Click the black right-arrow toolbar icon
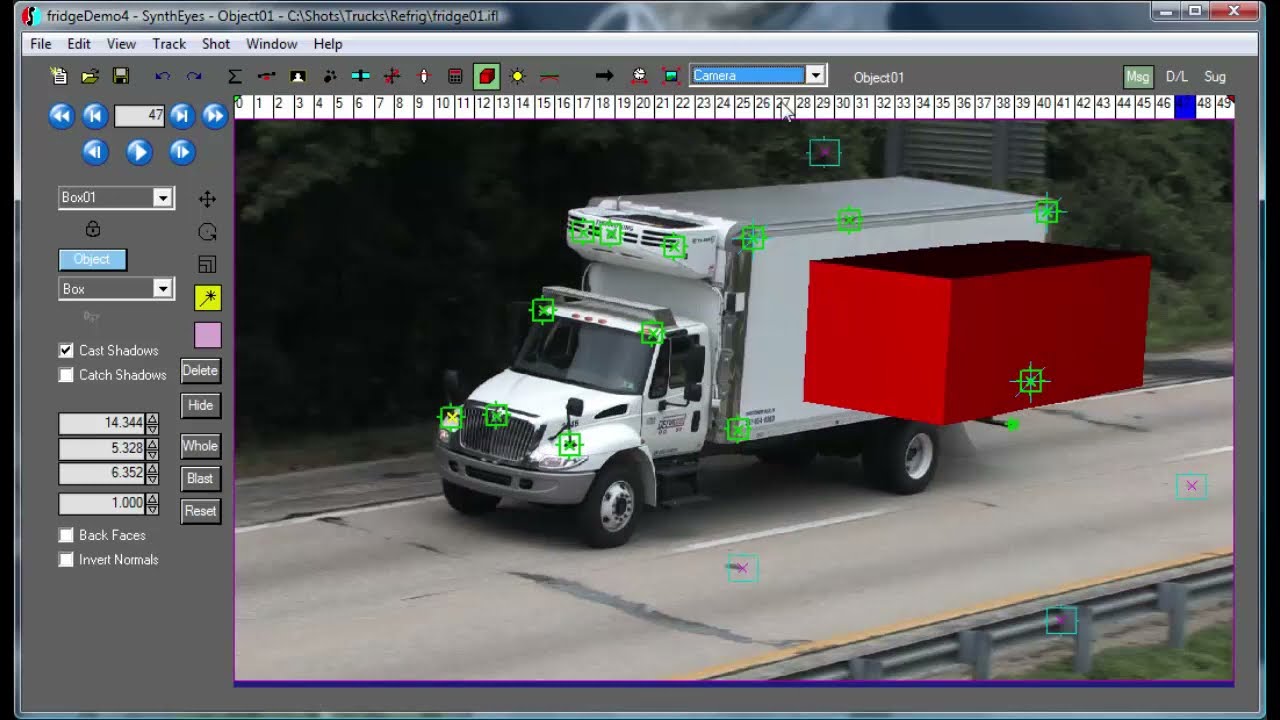Image resolution: width=1280 pixels, height=720 pixels. click(x=604, y=76)
